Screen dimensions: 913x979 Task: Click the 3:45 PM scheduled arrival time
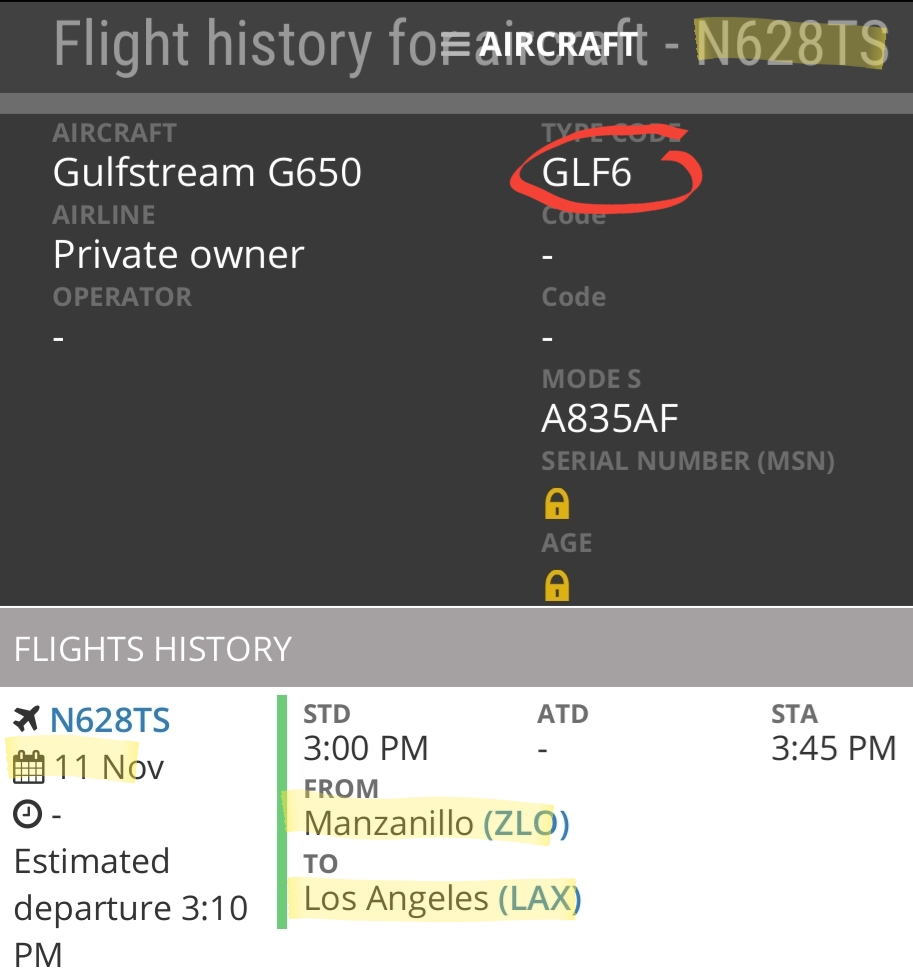coord(833,748)
